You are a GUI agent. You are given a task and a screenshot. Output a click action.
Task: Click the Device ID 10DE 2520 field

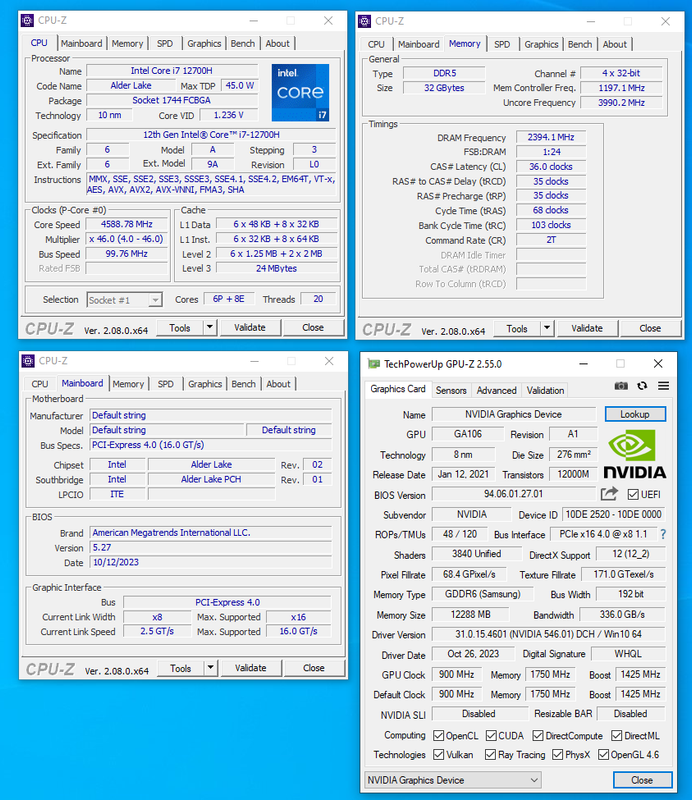click(x=614, y=514)
